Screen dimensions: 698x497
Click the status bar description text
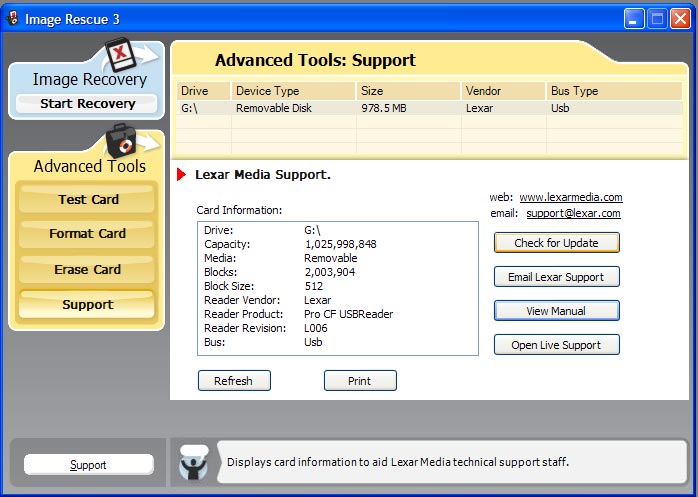(398, 462)
